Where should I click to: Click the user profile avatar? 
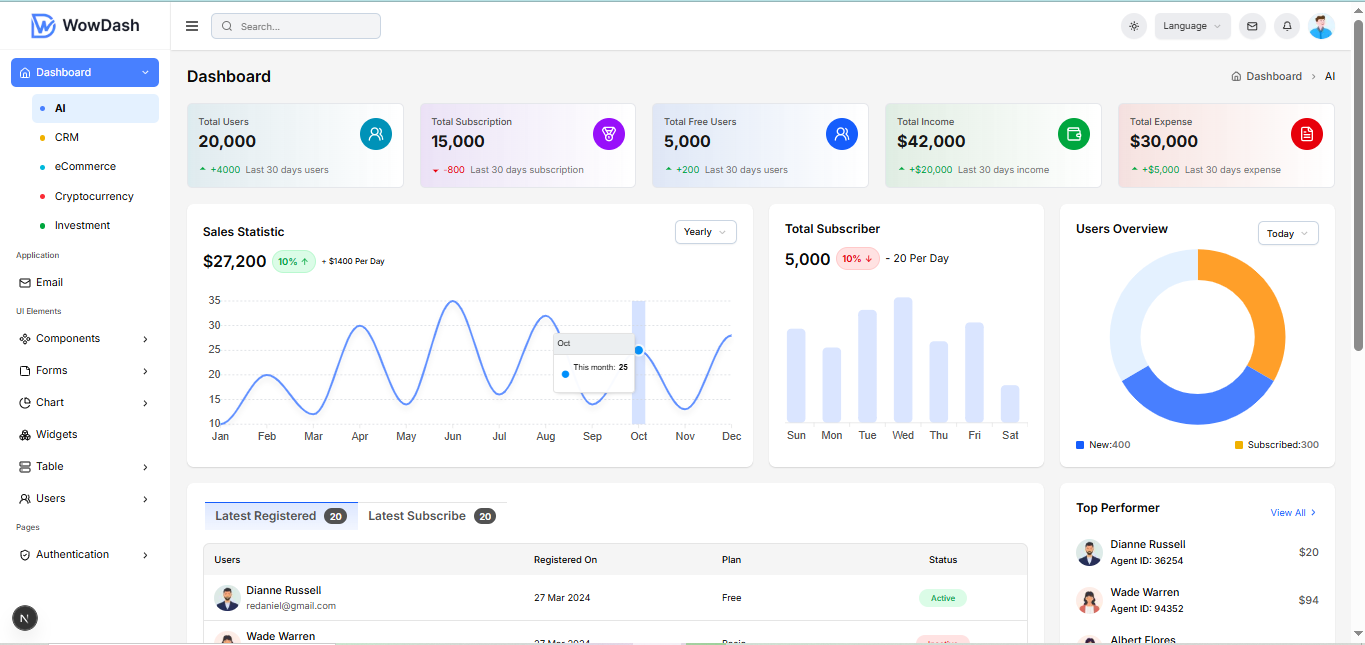1321,26
